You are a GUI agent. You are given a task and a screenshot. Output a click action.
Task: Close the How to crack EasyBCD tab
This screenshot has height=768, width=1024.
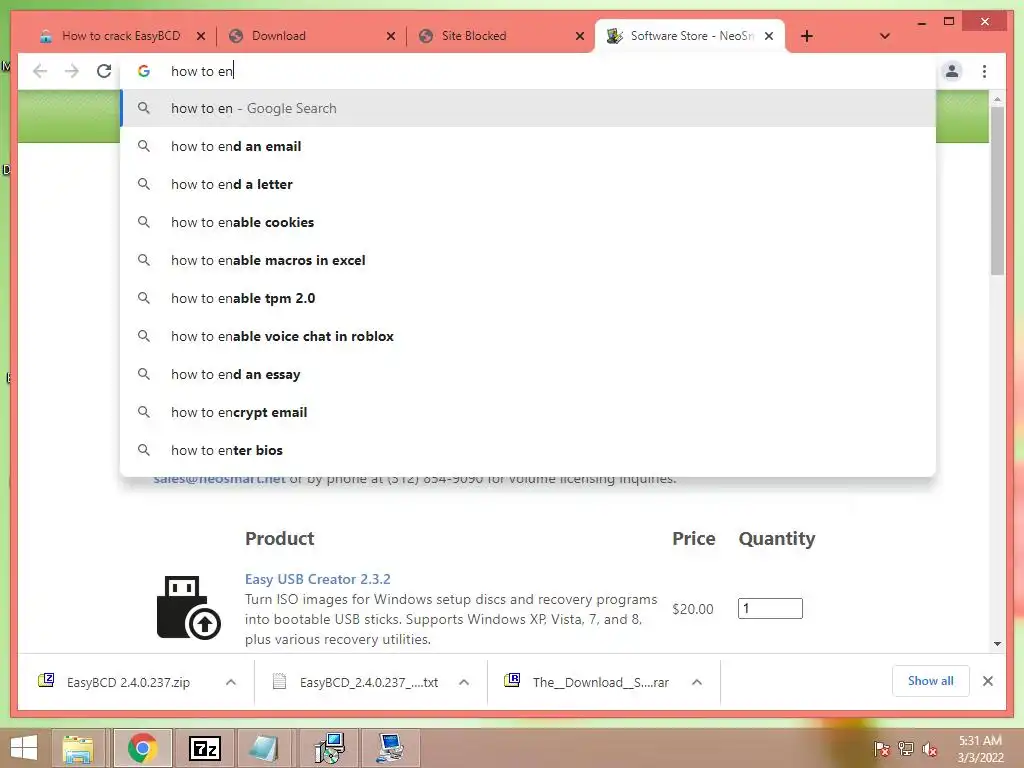tap(201, 36)
